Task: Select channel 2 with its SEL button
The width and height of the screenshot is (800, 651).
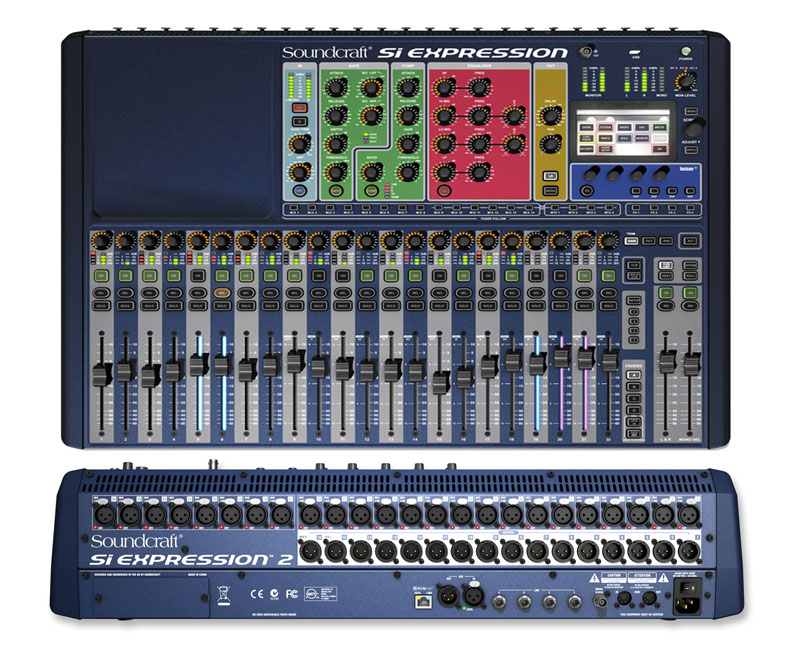Action: click(x=125, y=293)
